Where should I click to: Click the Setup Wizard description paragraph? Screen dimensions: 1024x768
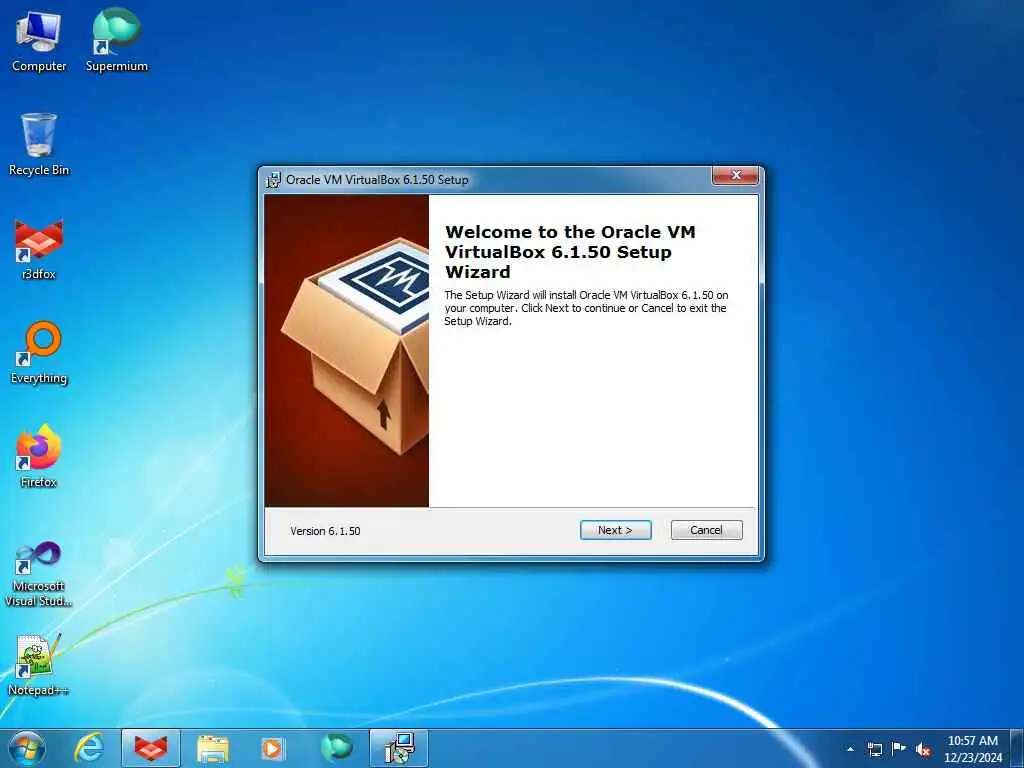586,308
